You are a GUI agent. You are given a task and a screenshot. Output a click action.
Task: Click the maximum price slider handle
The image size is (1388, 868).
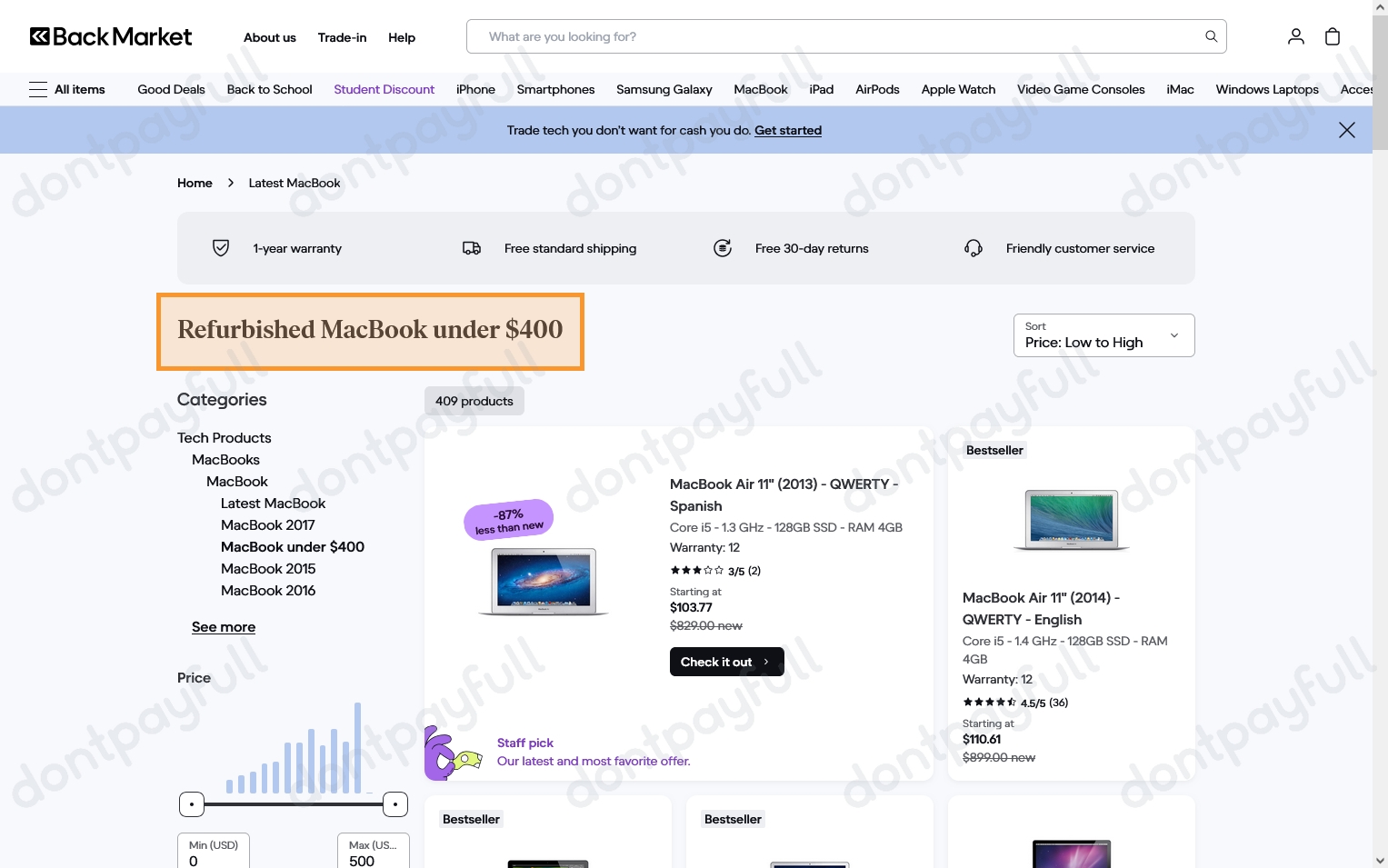(395, 804)
